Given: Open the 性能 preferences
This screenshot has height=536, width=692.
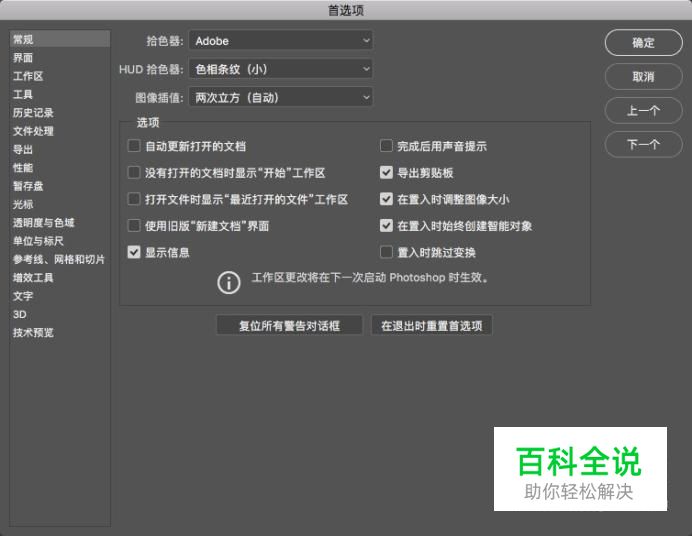Looking at the screenshot, I should click(x=60, y=168).
